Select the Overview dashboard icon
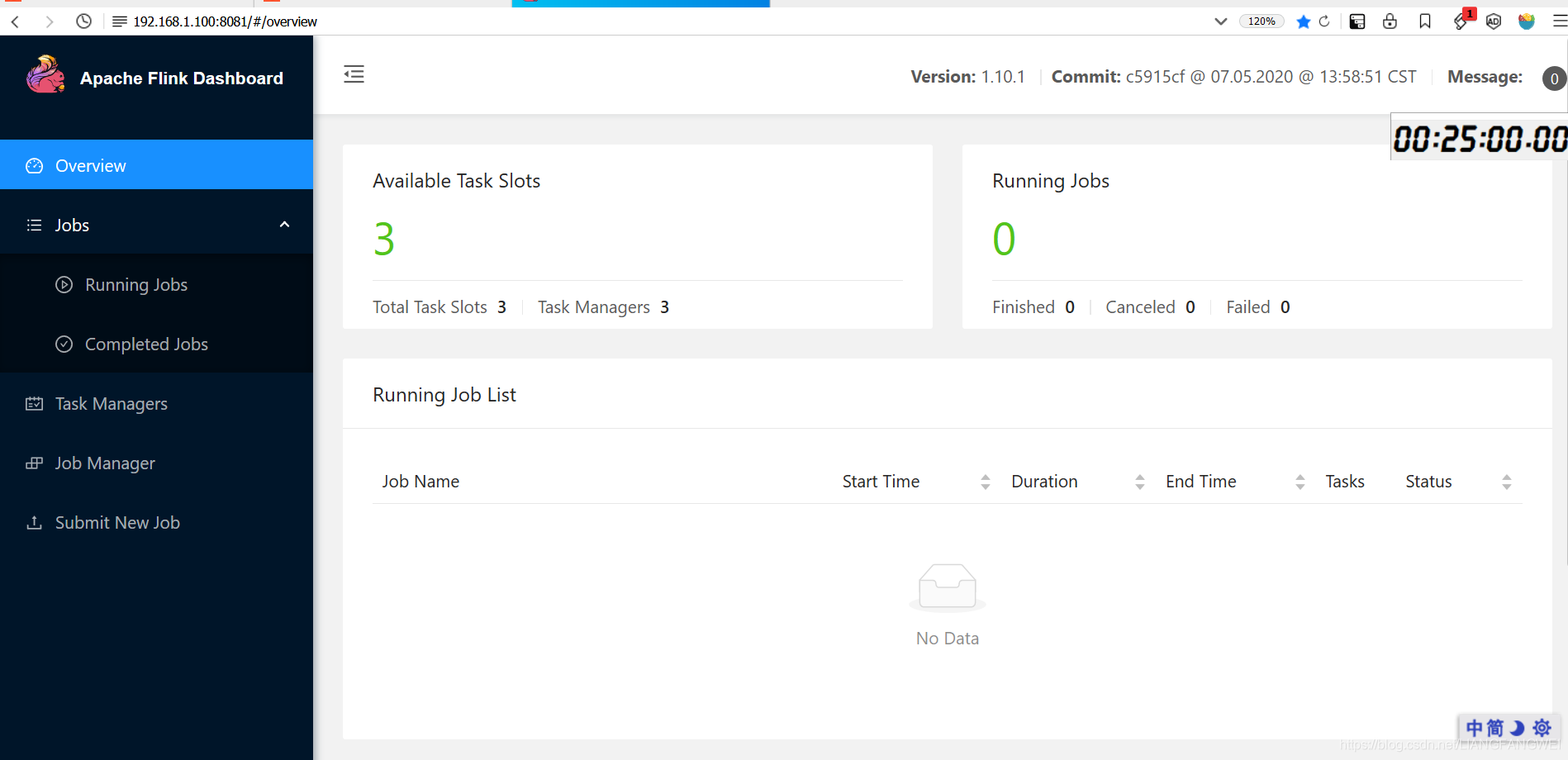 click(x=34, y=166)
